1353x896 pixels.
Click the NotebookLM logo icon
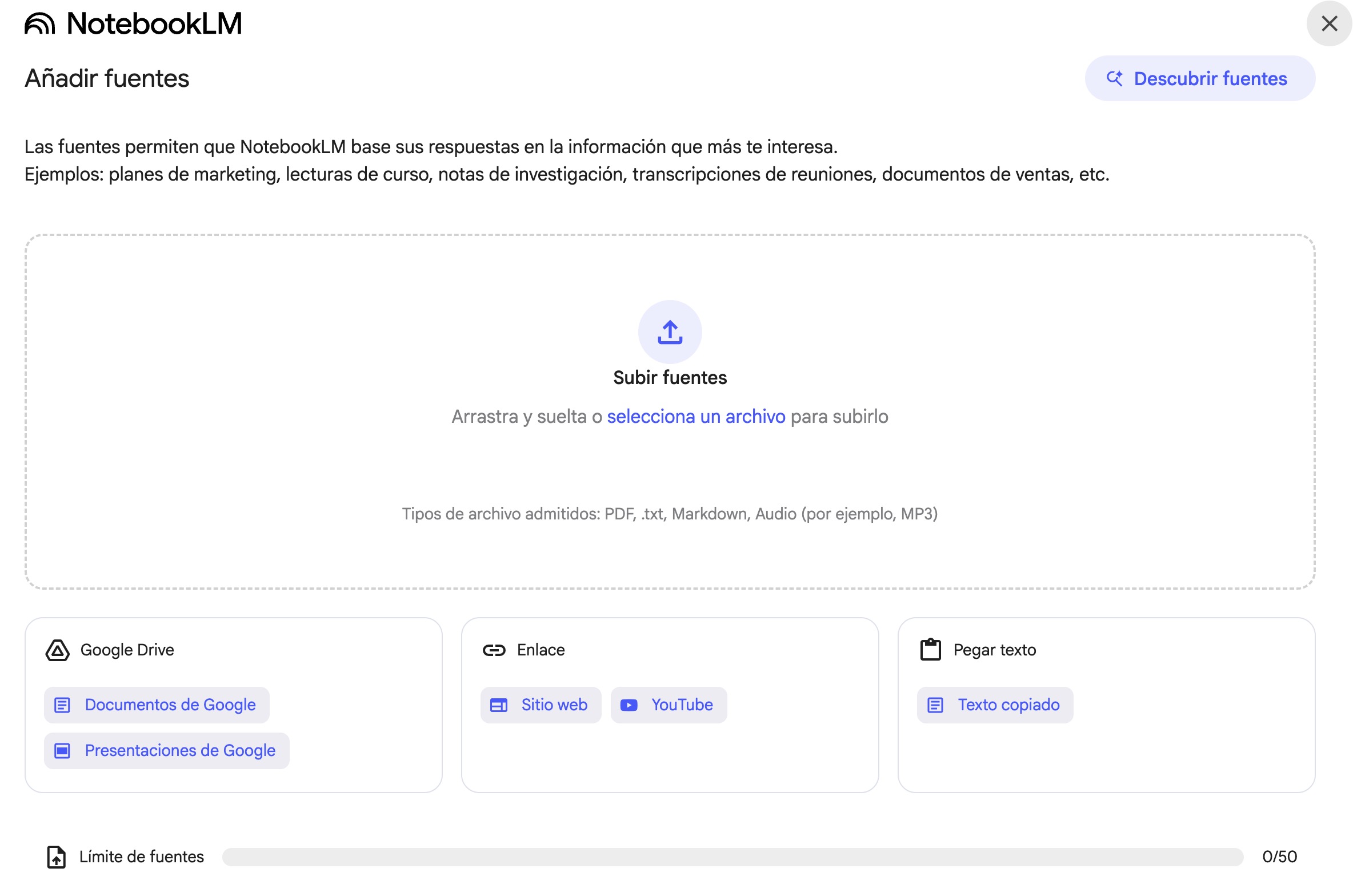pyautogui.click(x=39, y=24)
